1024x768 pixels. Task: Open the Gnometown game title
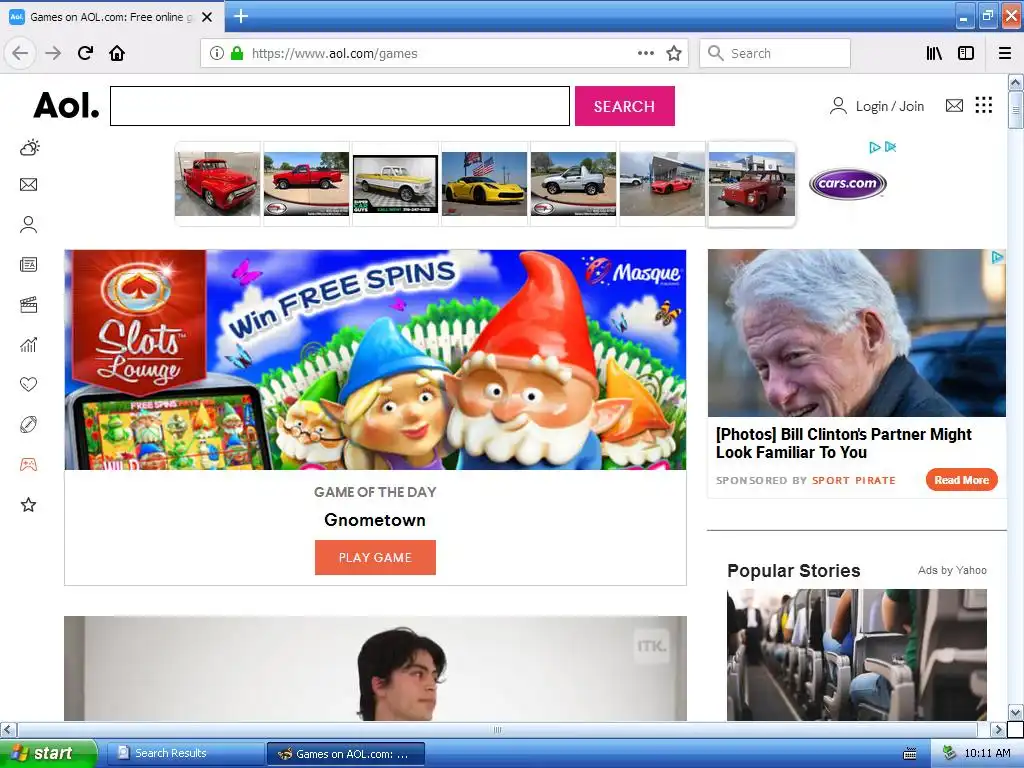point(375,520)
